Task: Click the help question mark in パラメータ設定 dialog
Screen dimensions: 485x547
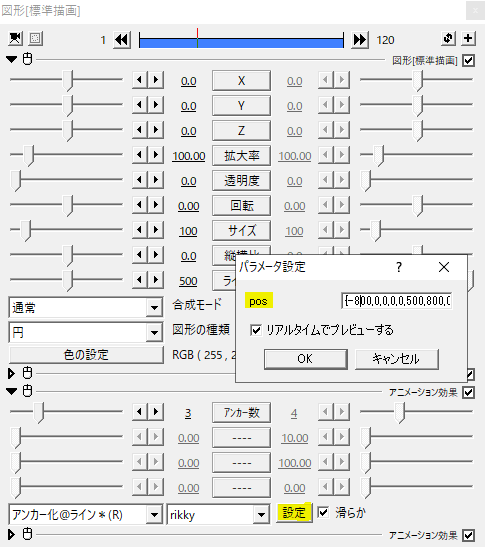Action: (x=399, y=267)
